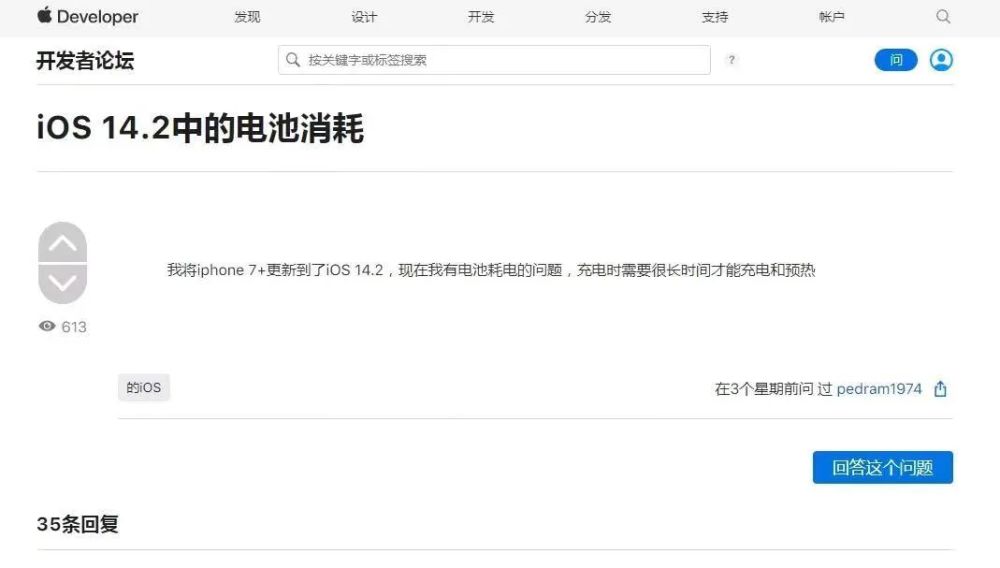1000x568 pixels.
Task: Click the question body text about iphone 7+
Action: pos(491,270)
